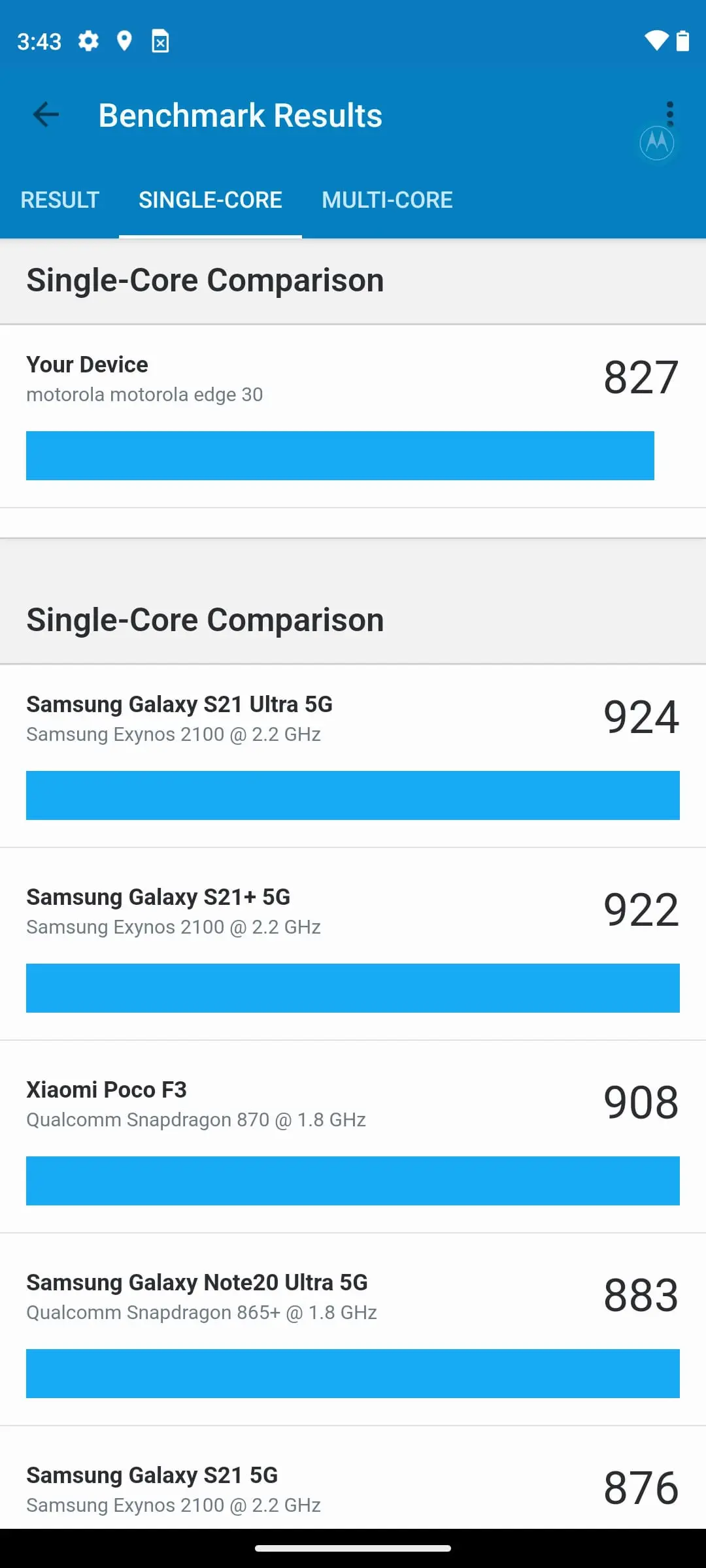Tap the Wi-Fi signal status icon
The image size is (706, 1568).
tap(656, 41)
